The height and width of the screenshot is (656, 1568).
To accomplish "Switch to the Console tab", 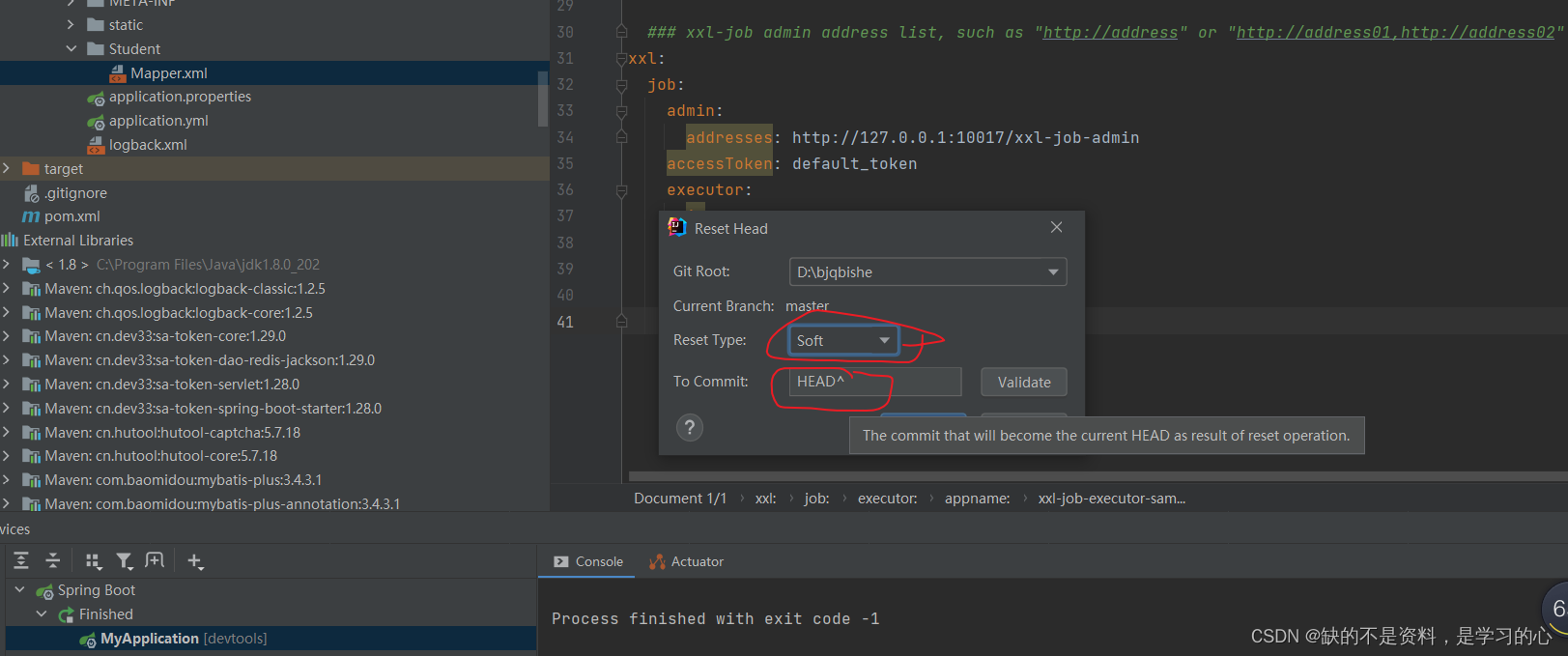I will click(587, 562).
